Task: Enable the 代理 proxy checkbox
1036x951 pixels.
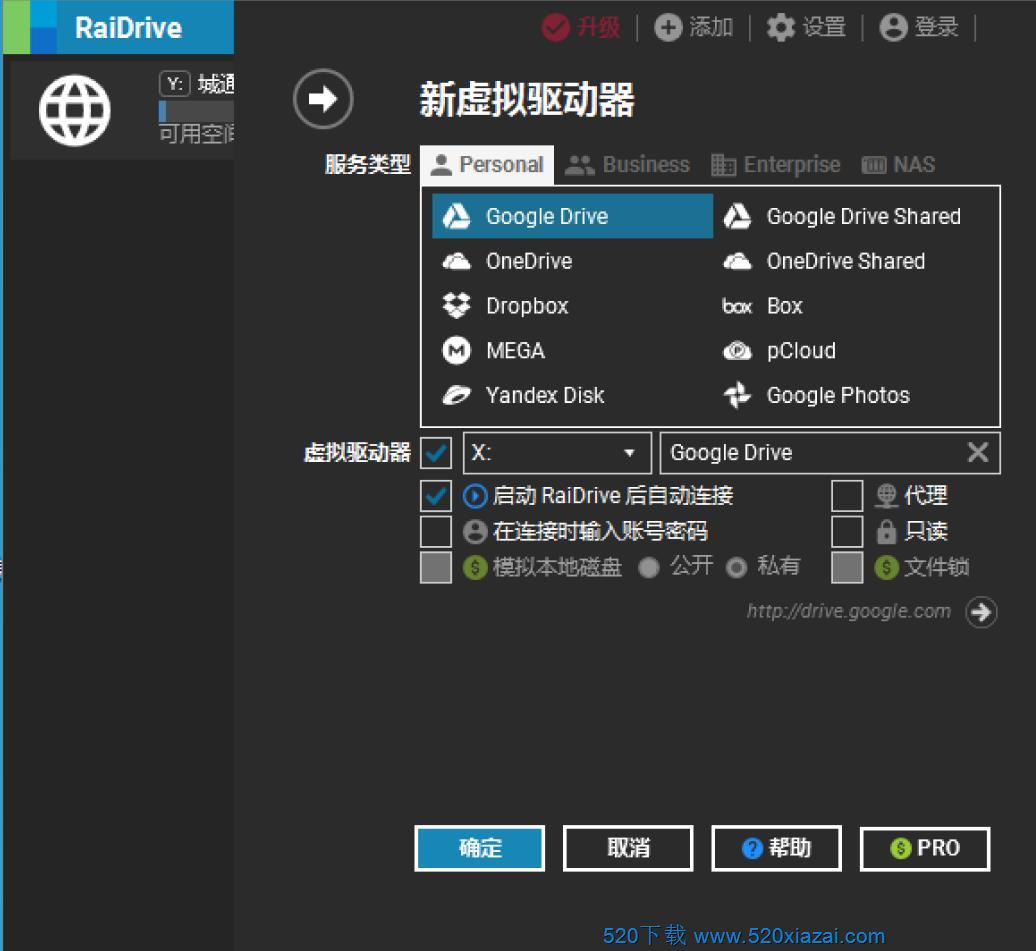Action: click(847, 496)
